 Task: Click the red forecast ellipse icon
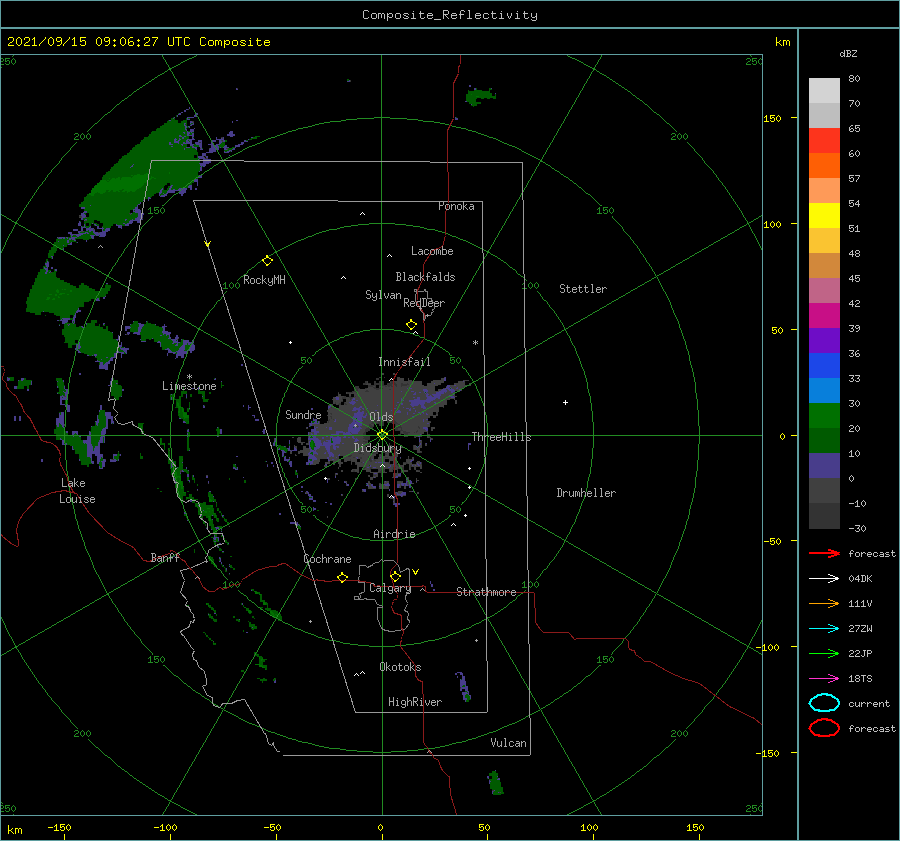824,728
